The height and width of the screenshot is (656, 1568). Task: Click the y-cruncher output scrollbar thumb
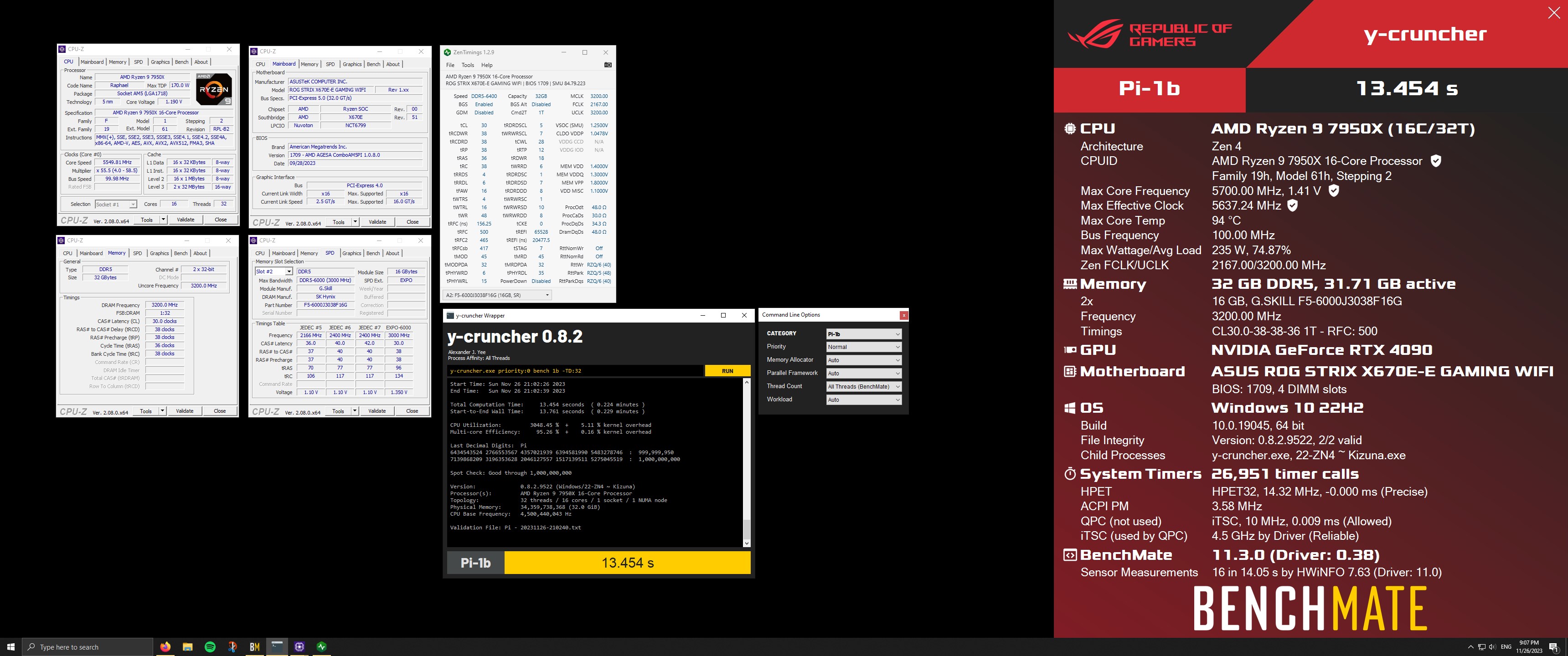747,529
